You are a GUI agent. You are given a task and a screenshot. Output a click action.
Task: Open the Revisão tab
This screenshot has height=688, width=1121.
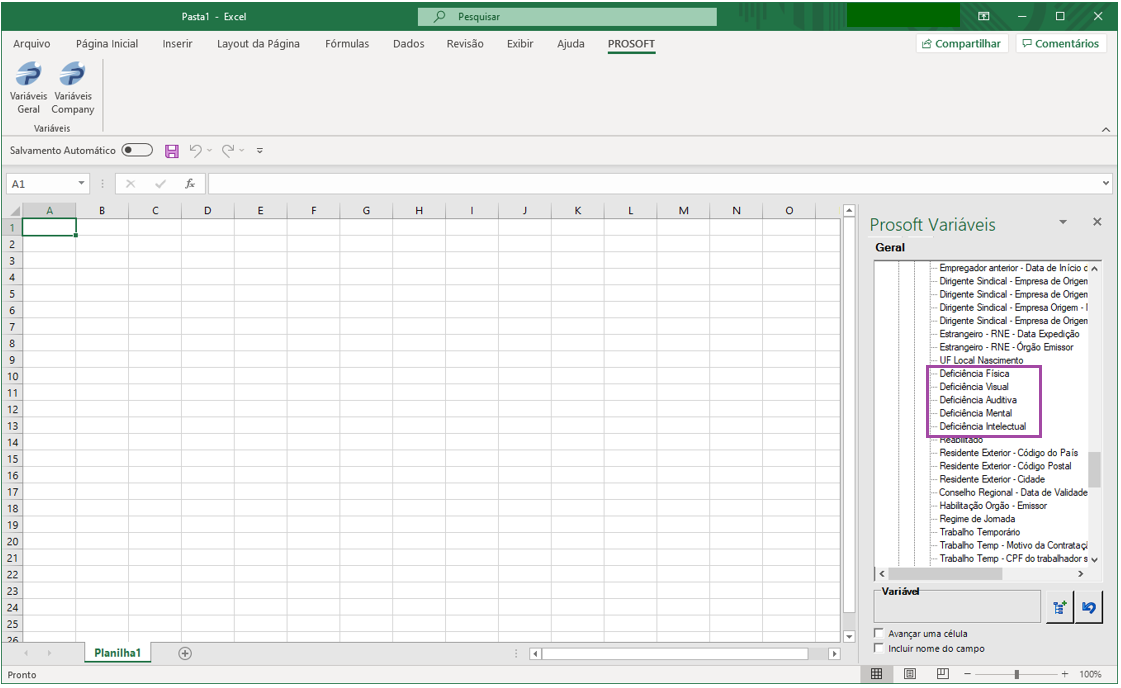pyautogui.click(x=465, y=44)
